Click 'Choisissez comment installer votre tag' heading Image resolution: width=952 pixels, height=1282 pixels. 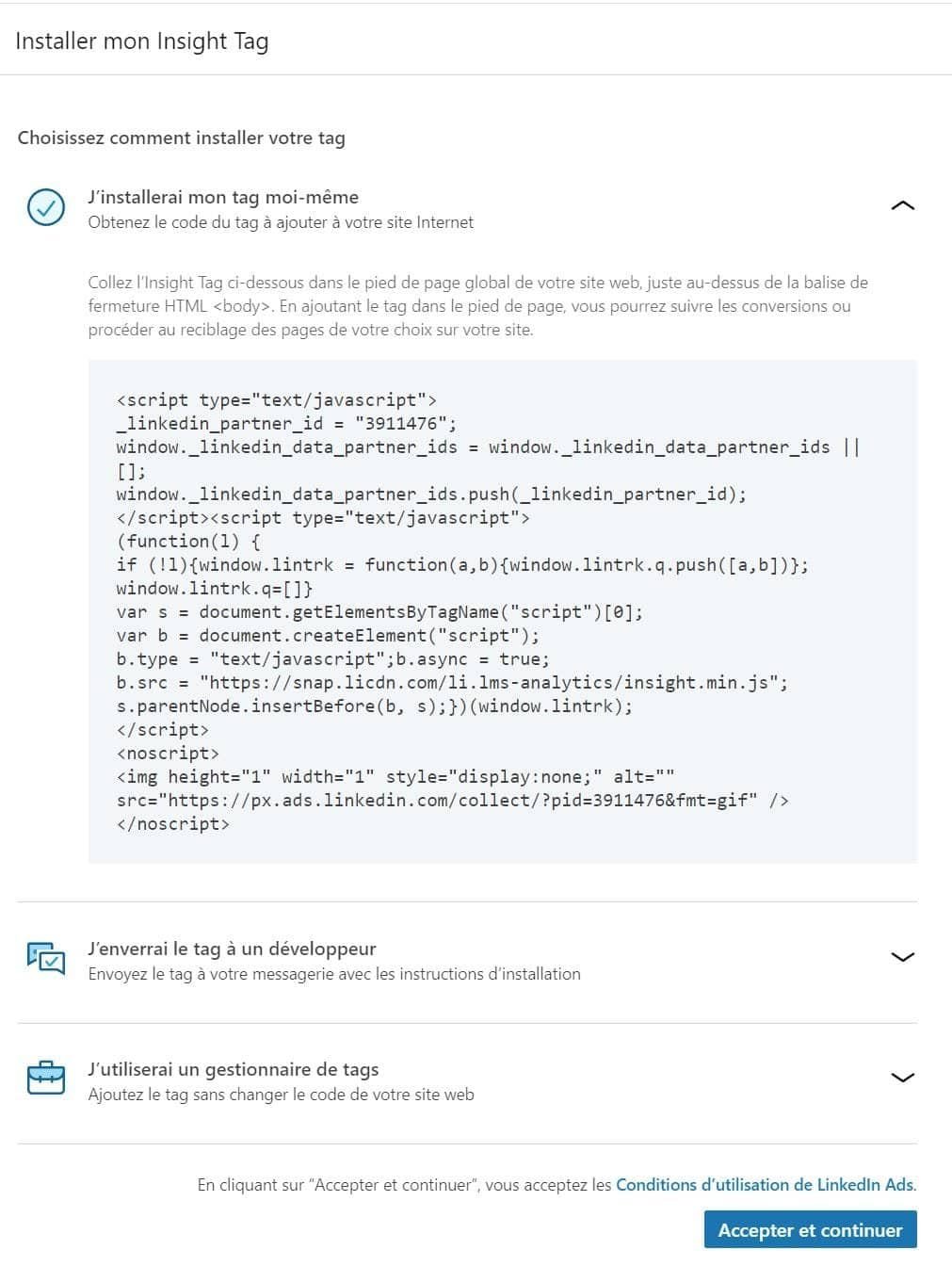click(x=182, y=138)
